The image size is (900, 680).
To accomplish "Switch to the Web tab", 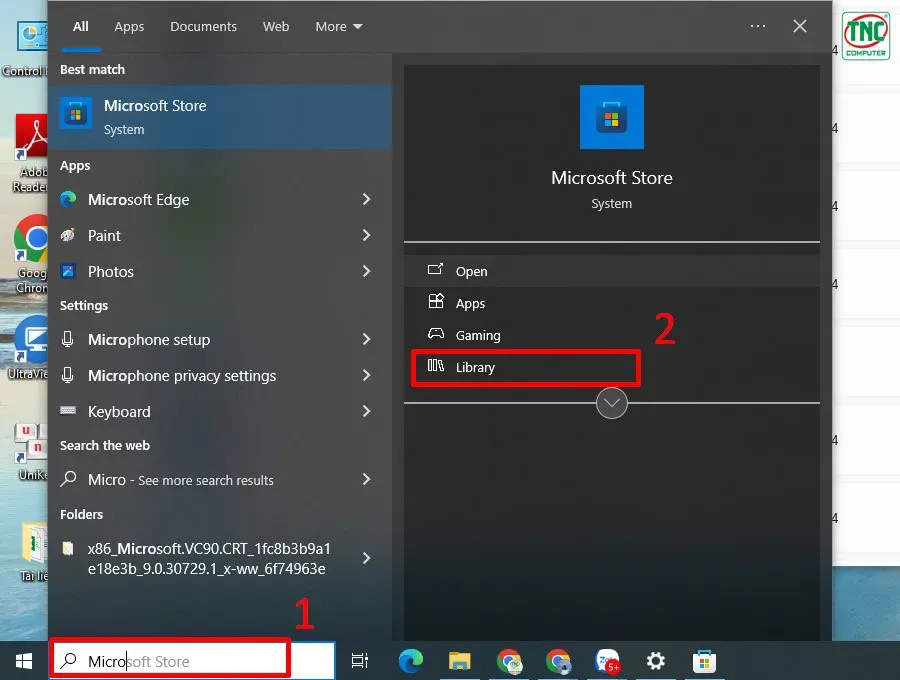I will tap(276, 26).
